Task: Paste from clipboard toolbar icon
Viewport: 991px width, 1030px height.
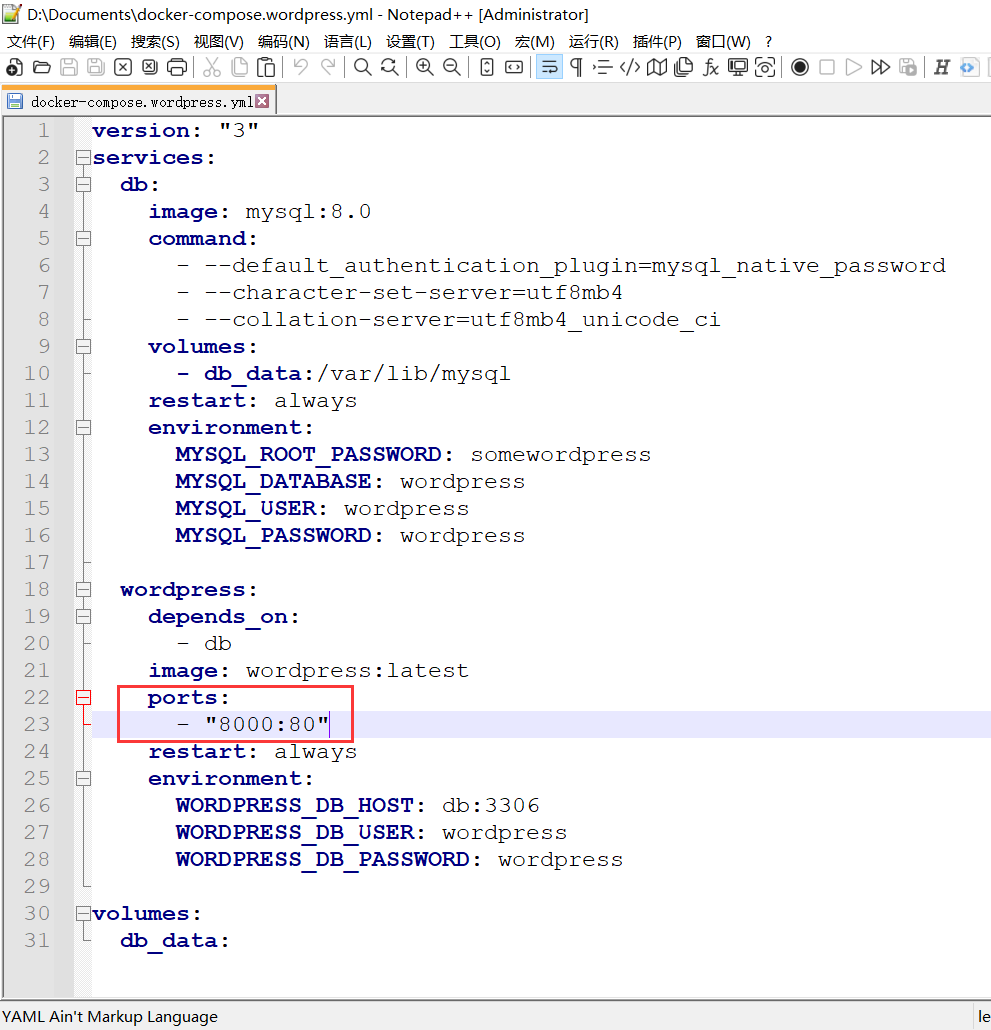Action: [266, 67]
